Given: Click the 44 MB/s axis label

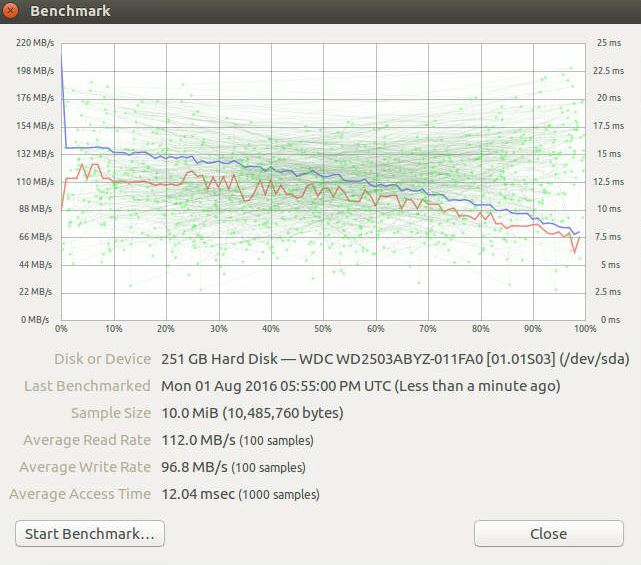Looking at the screenshot, I should coord(36,265).
